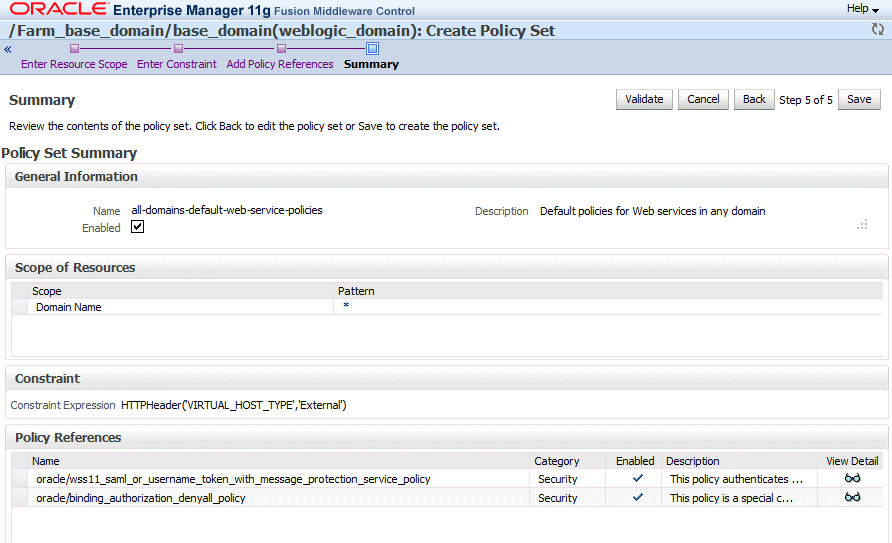The width and height of the screenshot is (892, 543).
Task: Select the Domain Name scope row
Action: 447,307
